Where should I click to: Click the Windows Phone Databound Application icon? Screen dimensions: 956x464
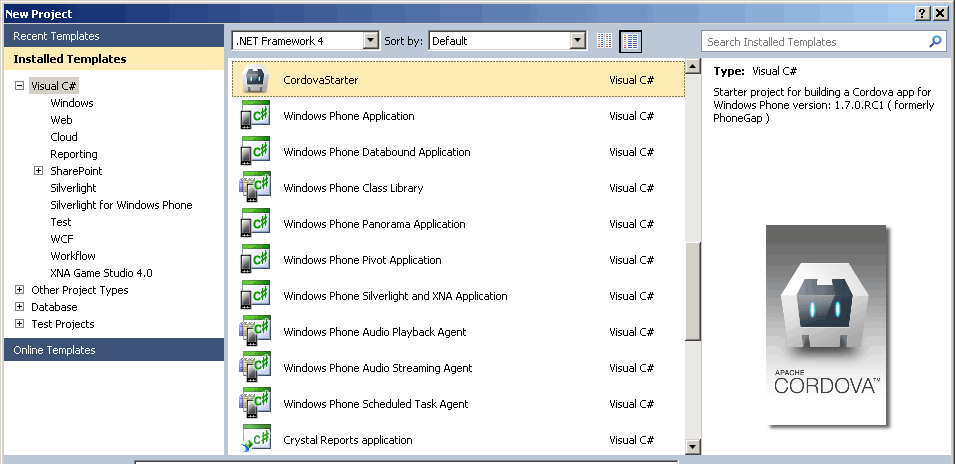255,152
